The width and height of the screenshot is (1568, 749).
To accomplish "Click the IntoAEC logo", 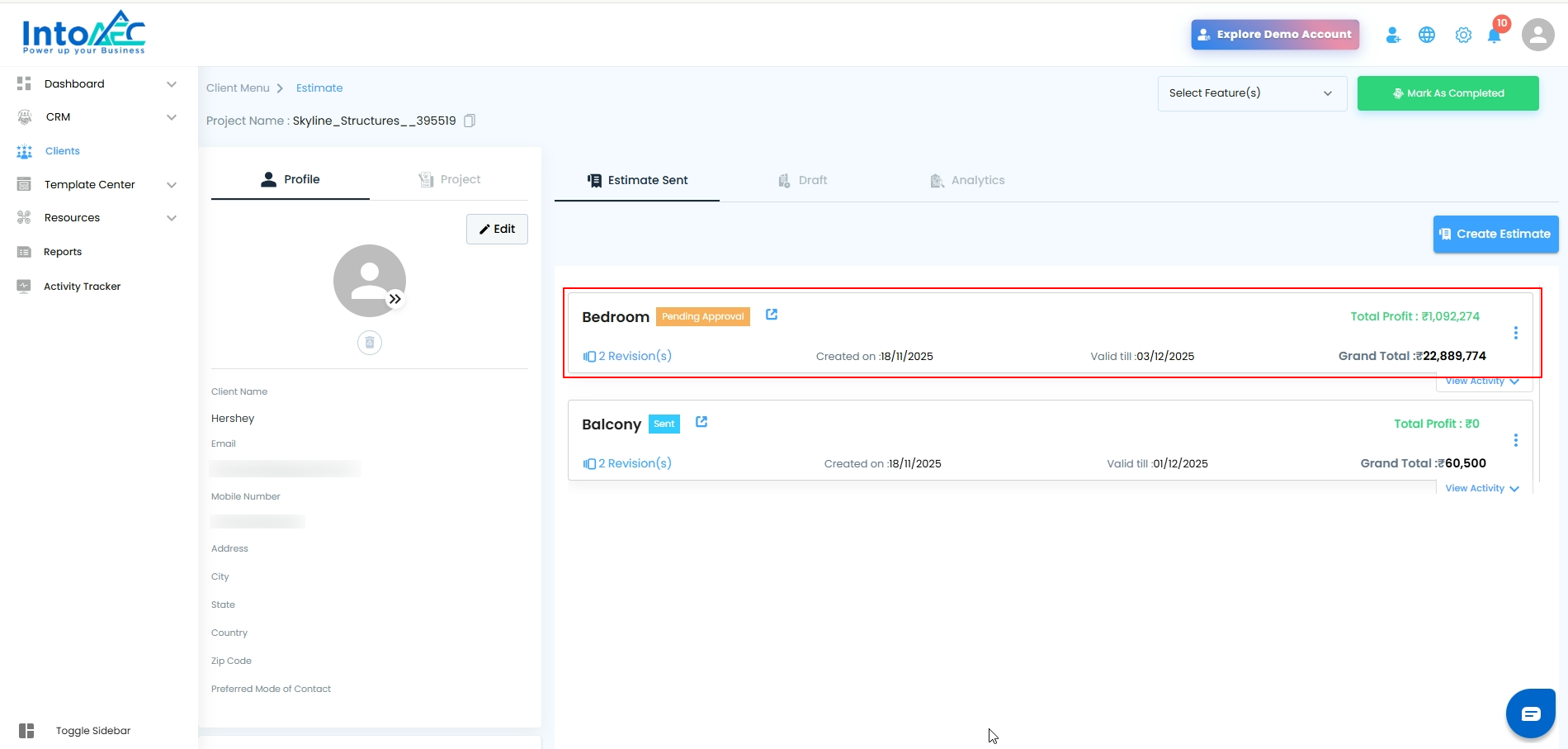I will (x=83, y=33).
